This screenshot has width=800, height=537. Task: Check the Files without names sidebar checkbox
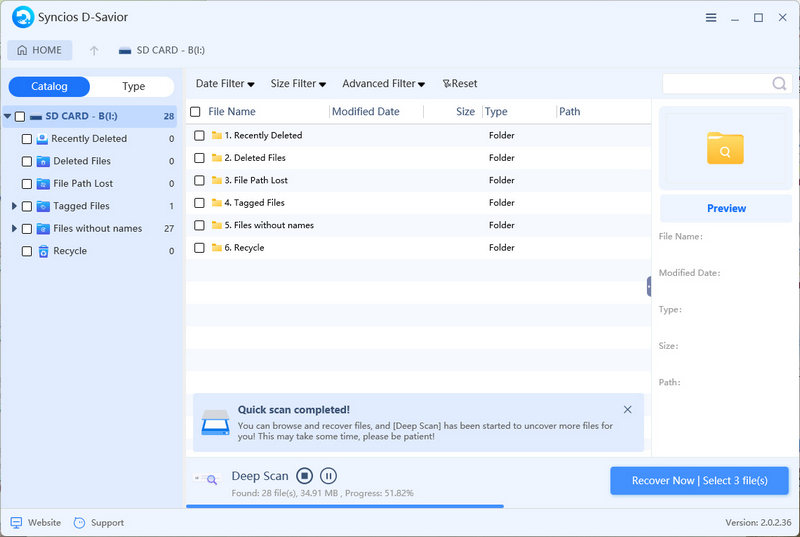[x=27, y=229]
